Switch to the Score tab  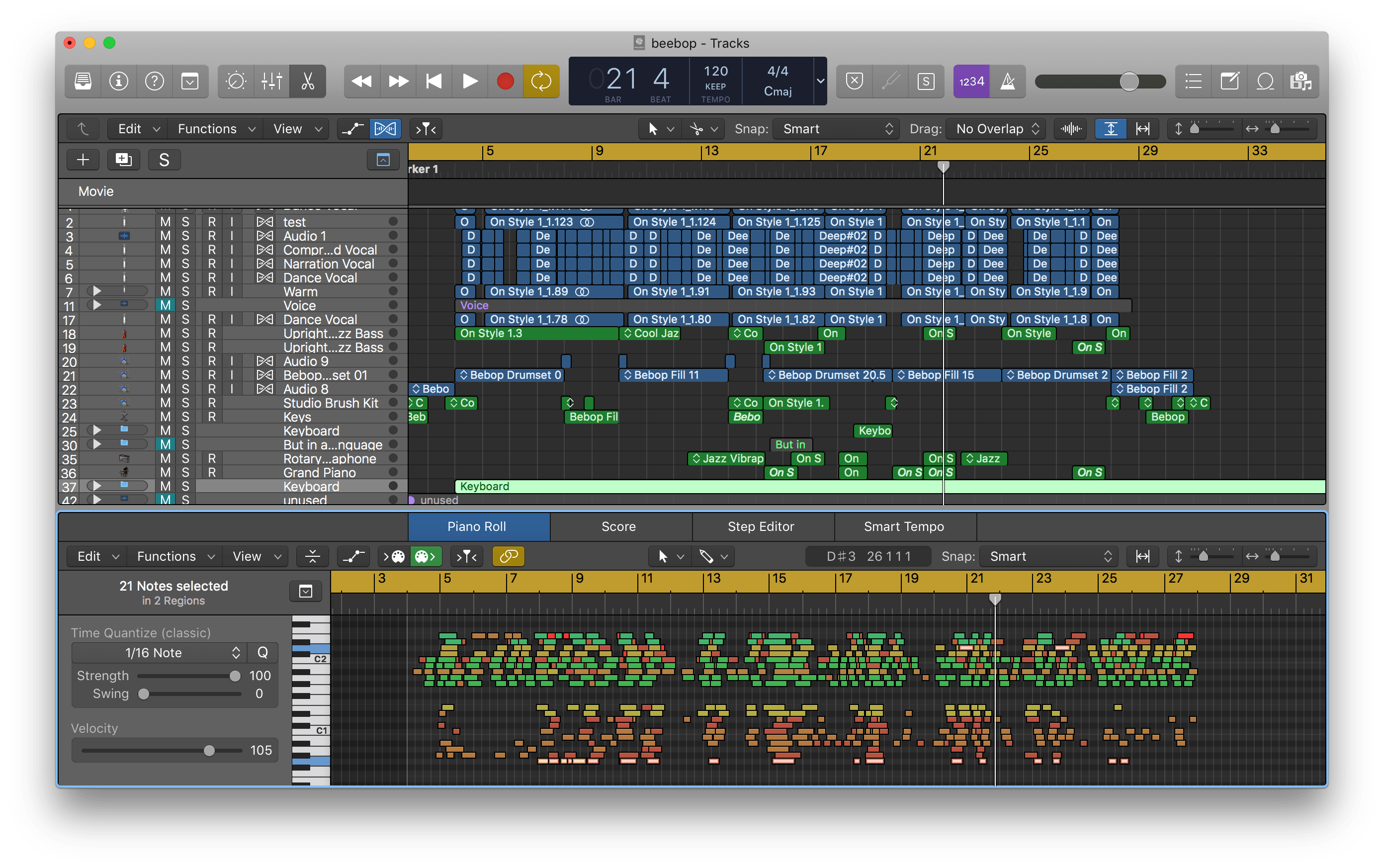[620, 526]
